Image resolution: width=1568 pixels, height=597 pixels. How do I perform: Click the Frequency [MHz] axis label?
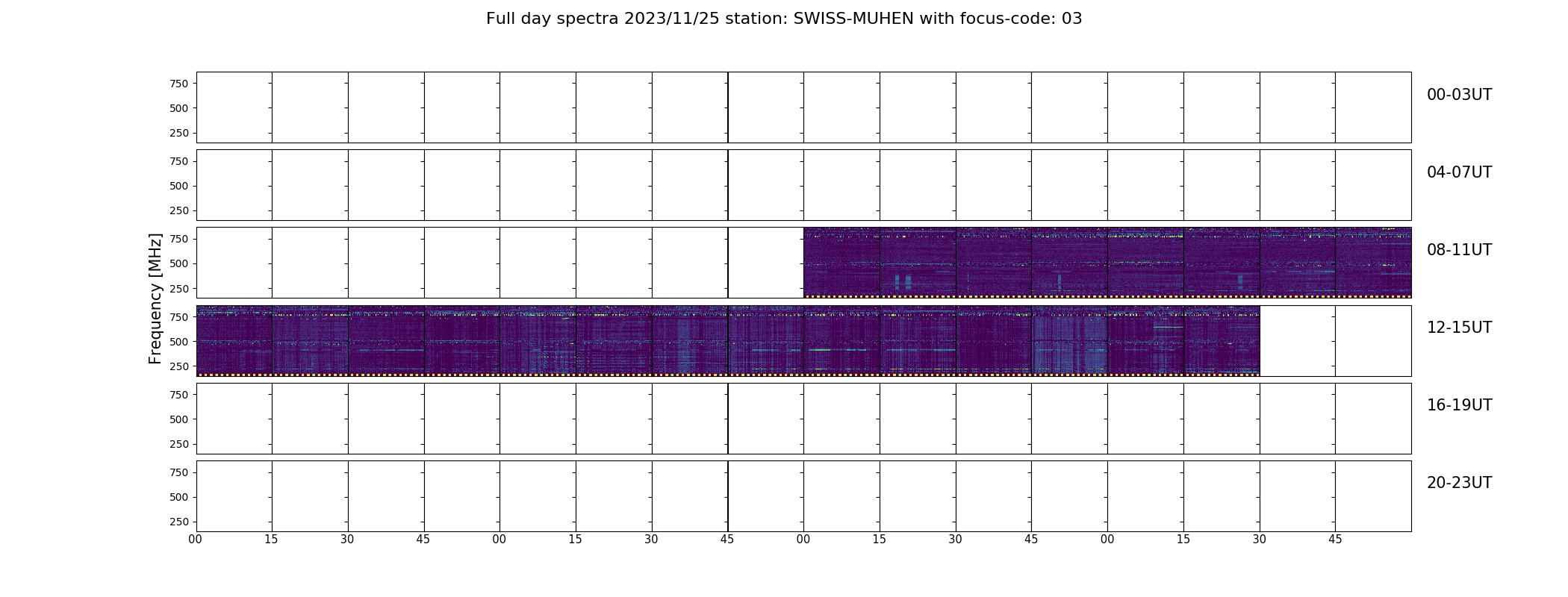pos(155,298)
